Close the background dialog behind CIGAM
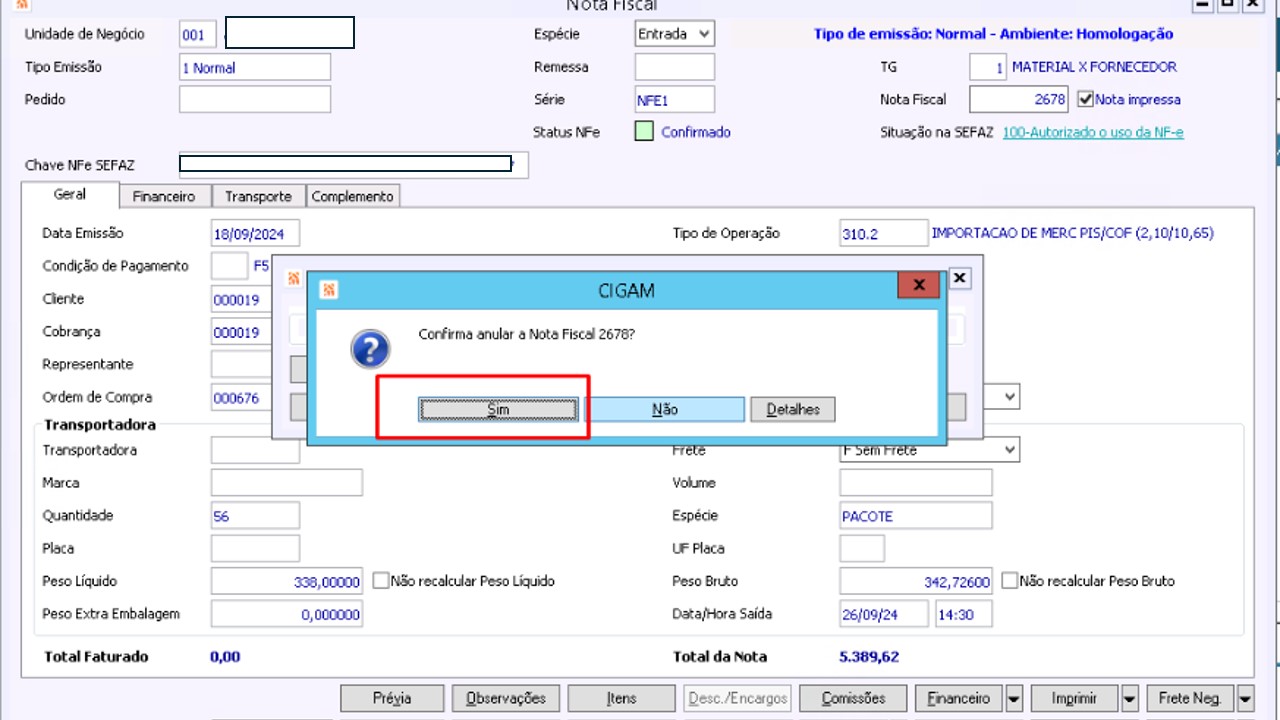1280x720 pixels. (x=959, y=278)
